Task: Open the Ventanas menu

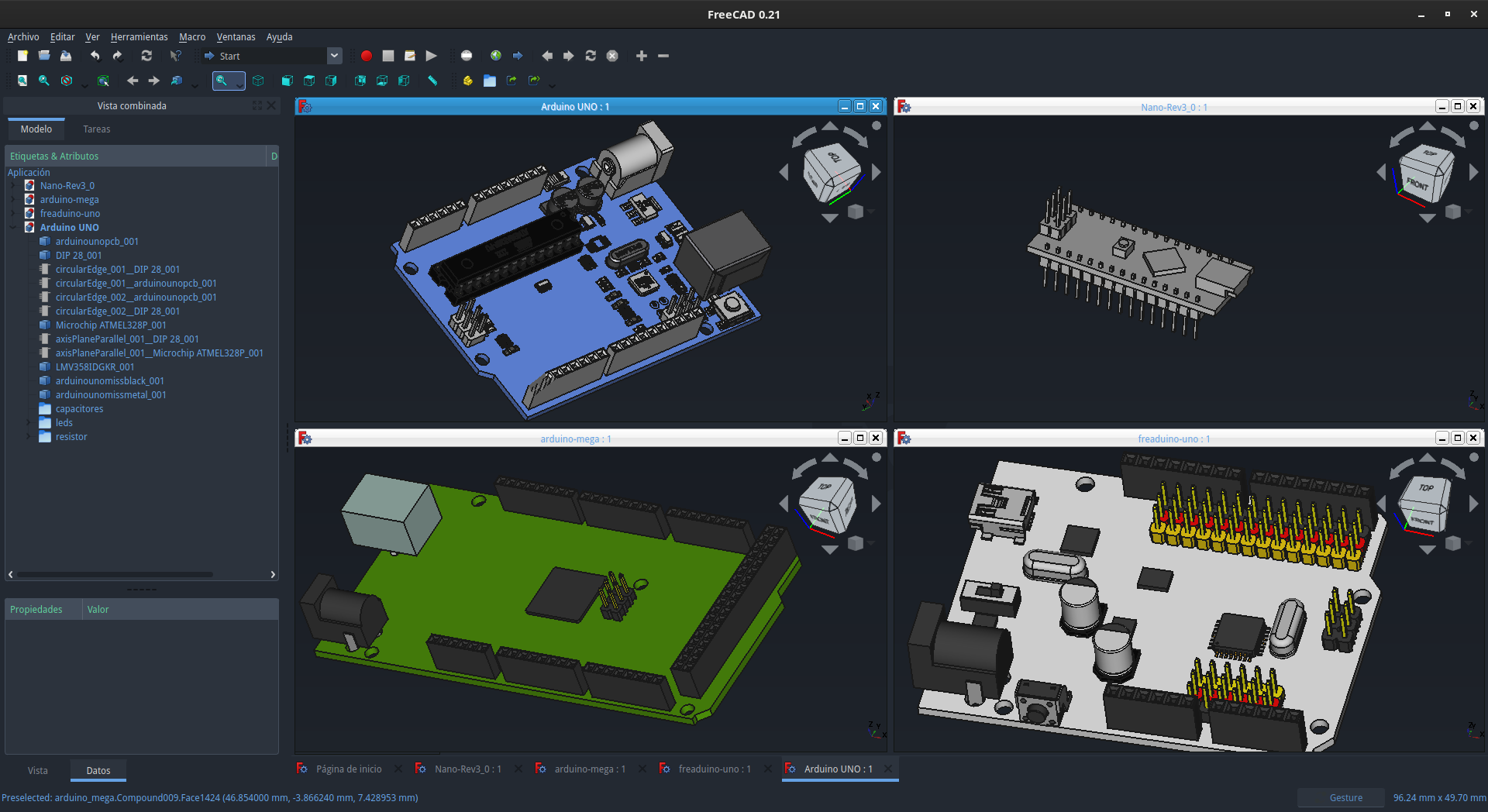Action: tap(236, 36)
